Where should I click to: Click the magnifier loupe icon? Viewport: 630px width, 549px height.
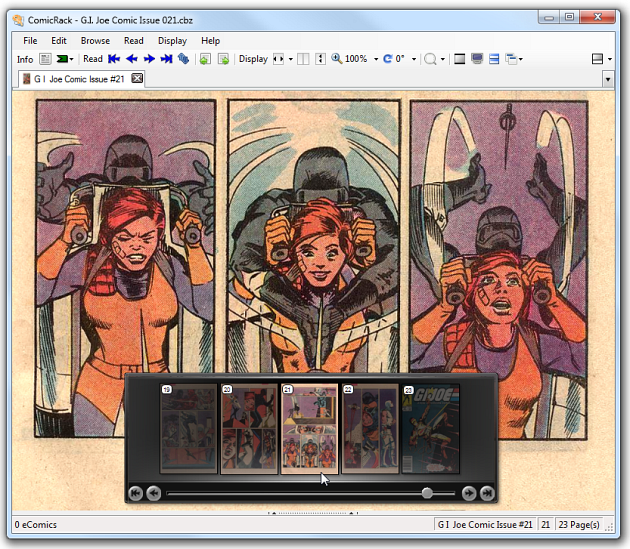(x=430, y=59)
